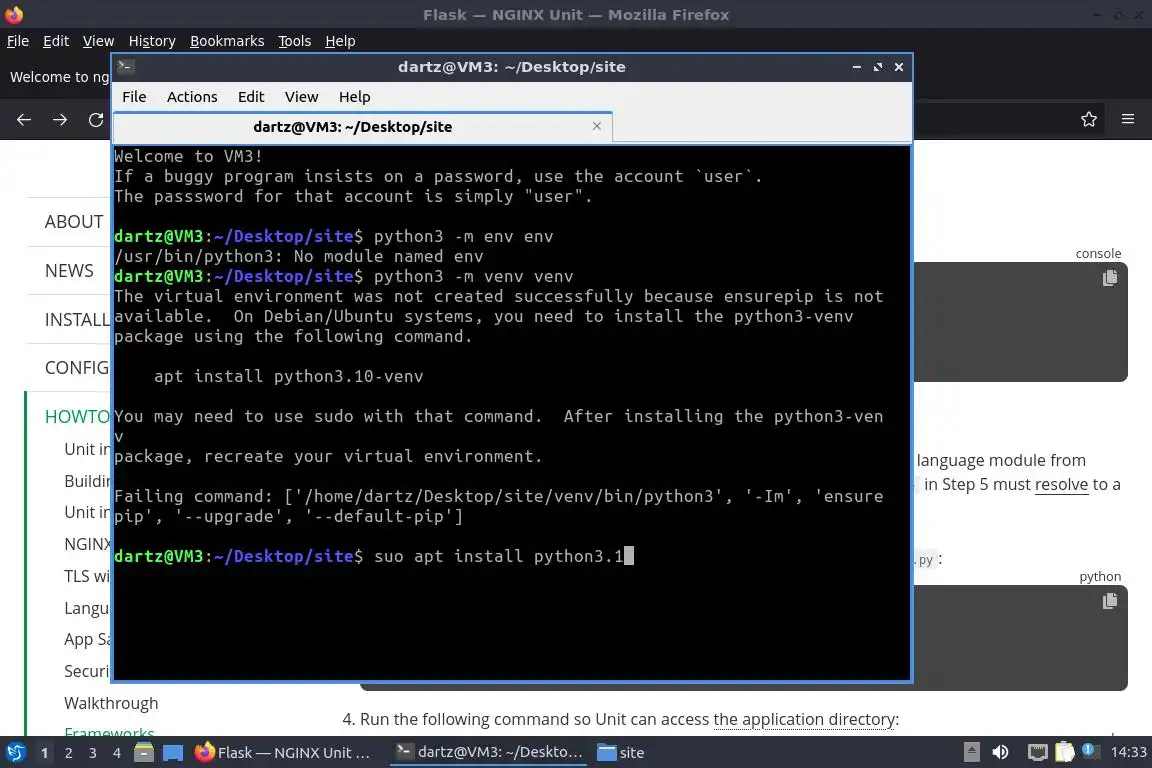Click the clock showing 14:33
The image size is (1152, 768).
click(1128, 753)
